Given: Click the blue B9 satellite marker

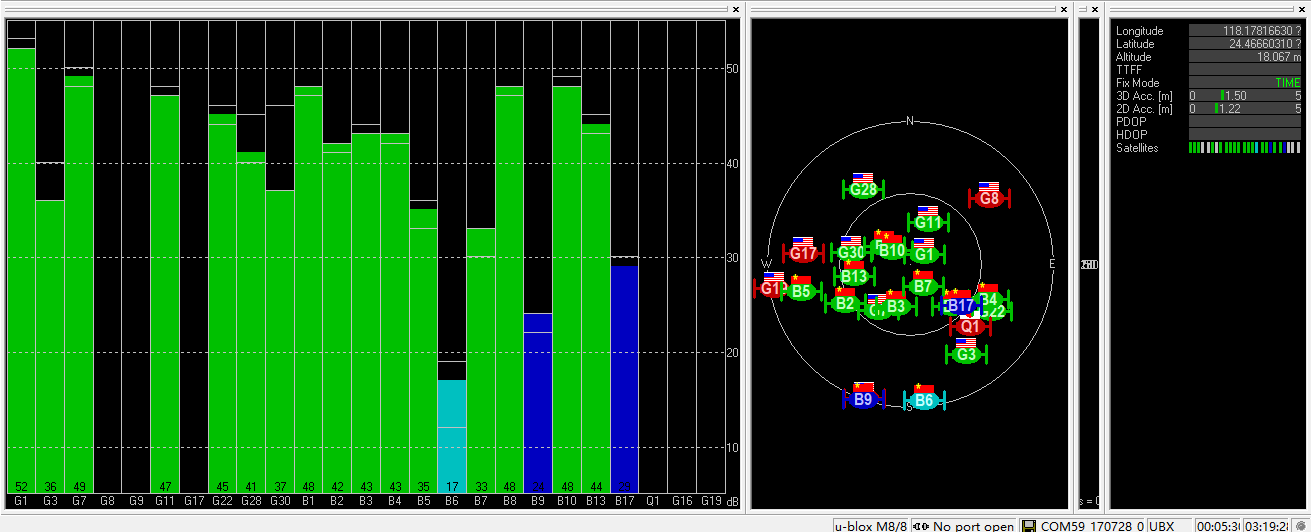Looking at the screenshot, I should pyautogui.click(x=863, y=399).
